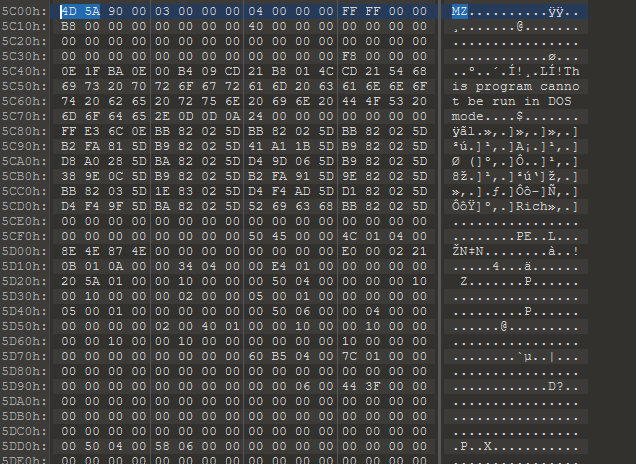Screen dimensions: 636x464
Task: Click the offset label 5C50h
Action: 24,86
